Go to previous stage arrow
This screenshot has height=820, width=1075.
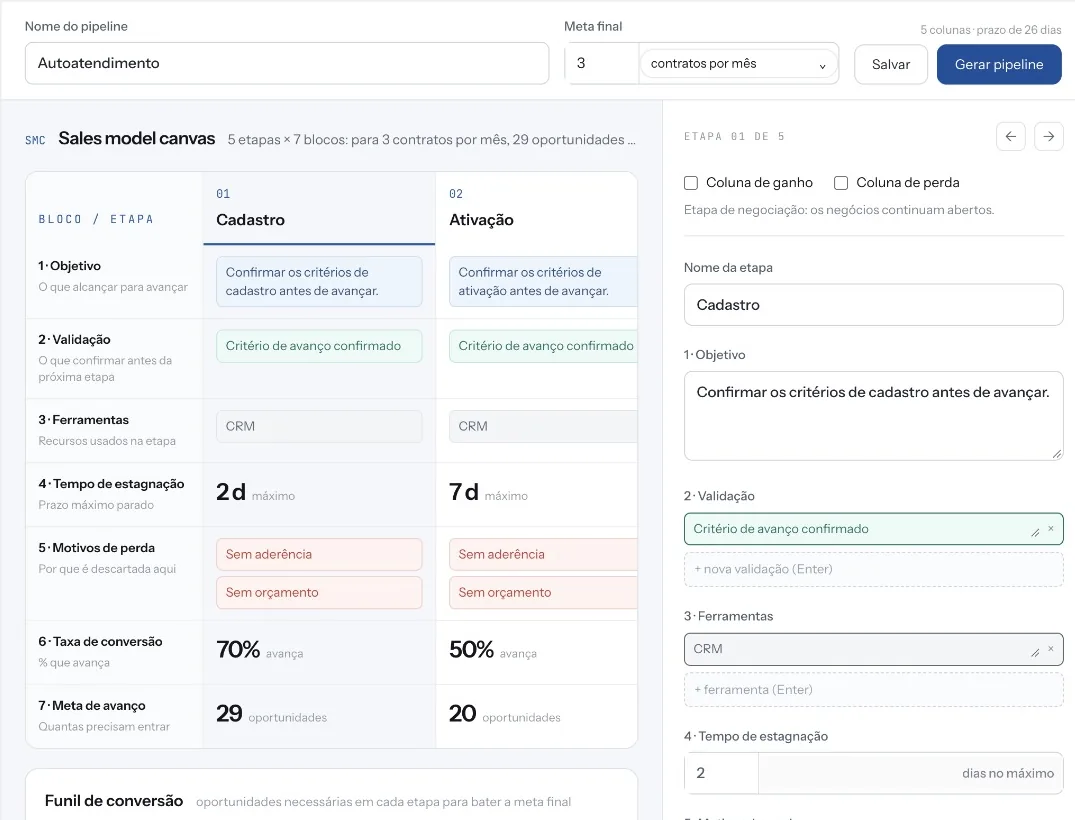1011,136
